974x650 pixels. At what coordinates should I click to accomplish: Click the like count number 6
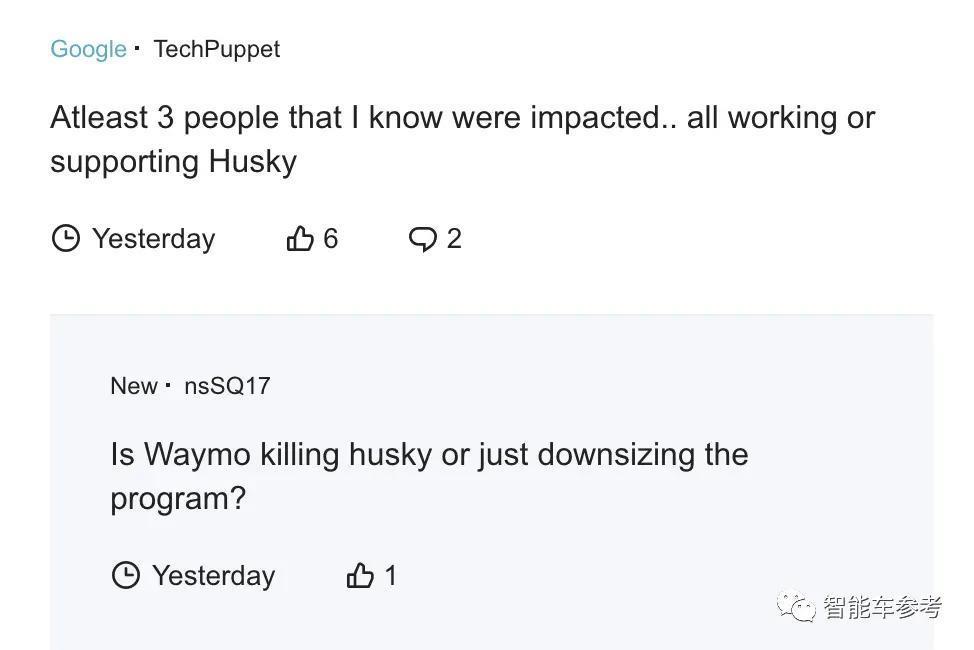(332, 238)
